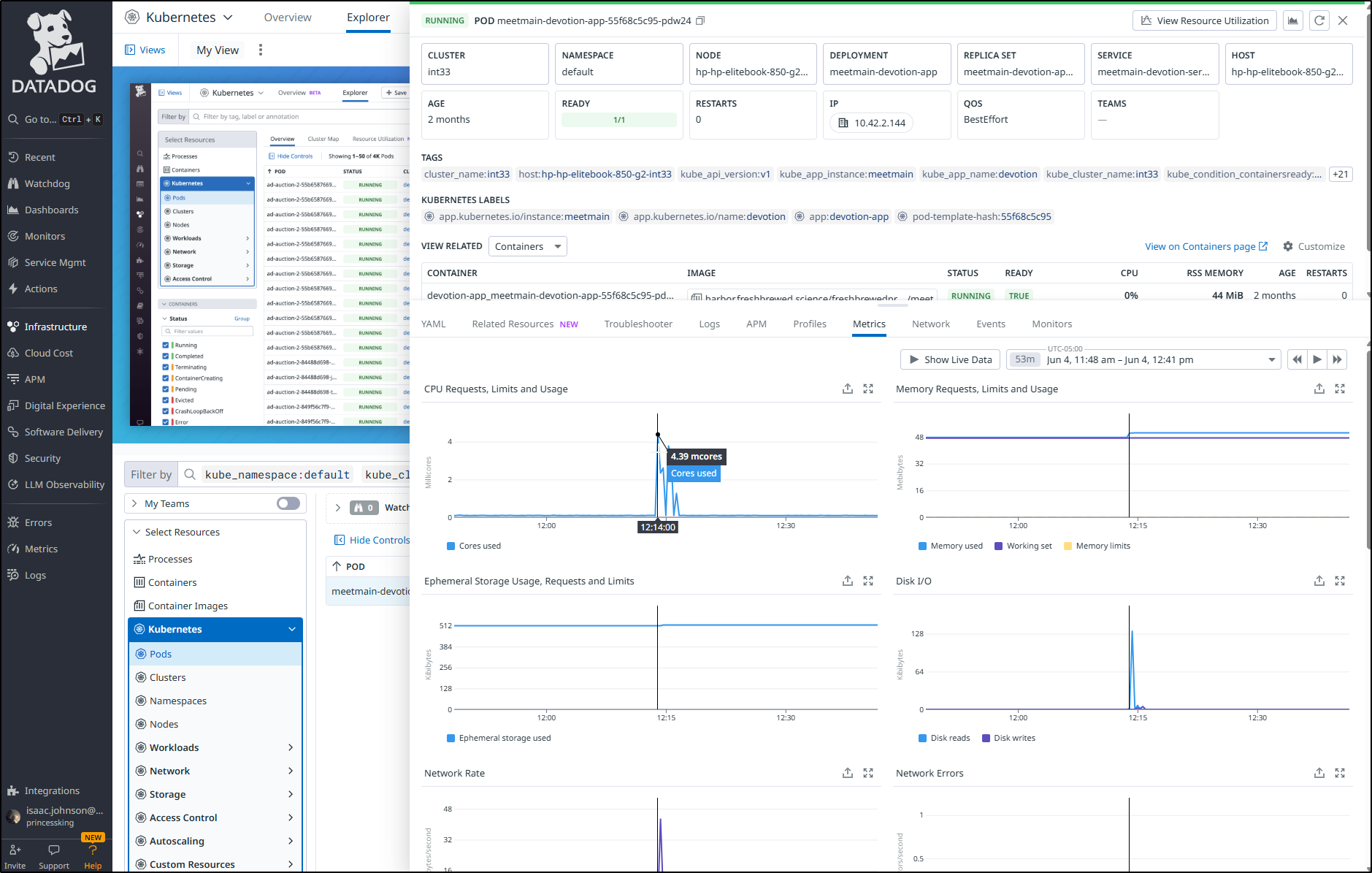Image resolution: width=1372 pixels, height=873 pixels.
Task: Toggle the Memory limits legend item
Action: [1097, 546]
